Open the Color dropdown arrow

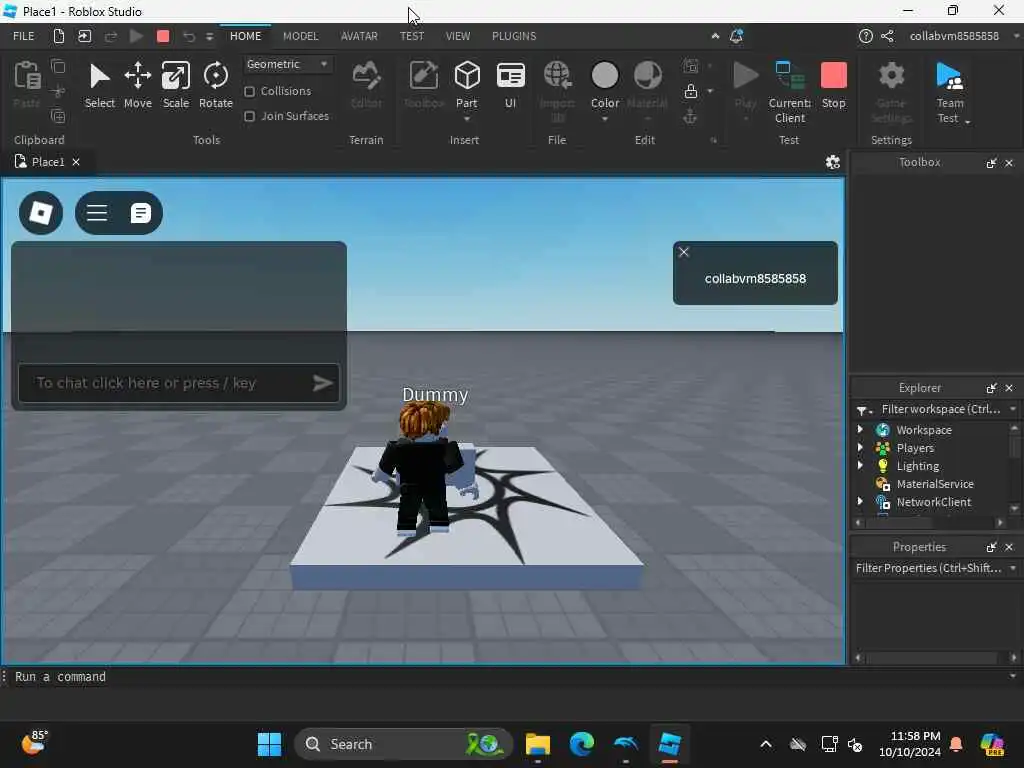point(605,120)
